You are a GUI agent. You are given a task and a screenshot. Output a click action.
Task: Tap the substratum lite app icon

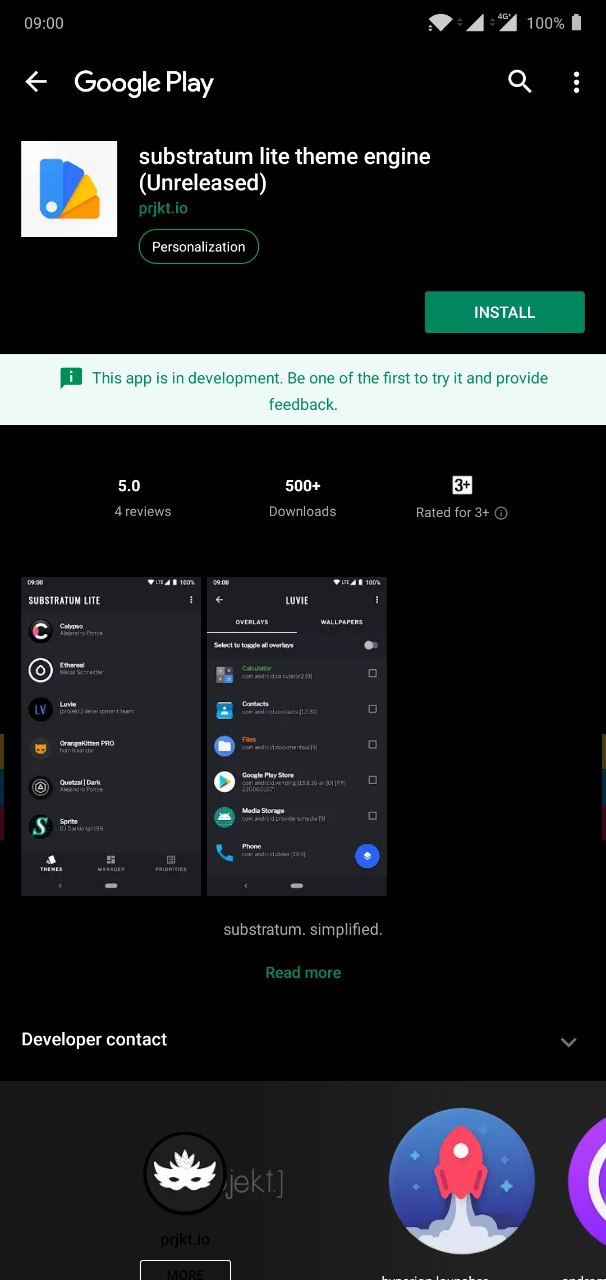(69, 189)
